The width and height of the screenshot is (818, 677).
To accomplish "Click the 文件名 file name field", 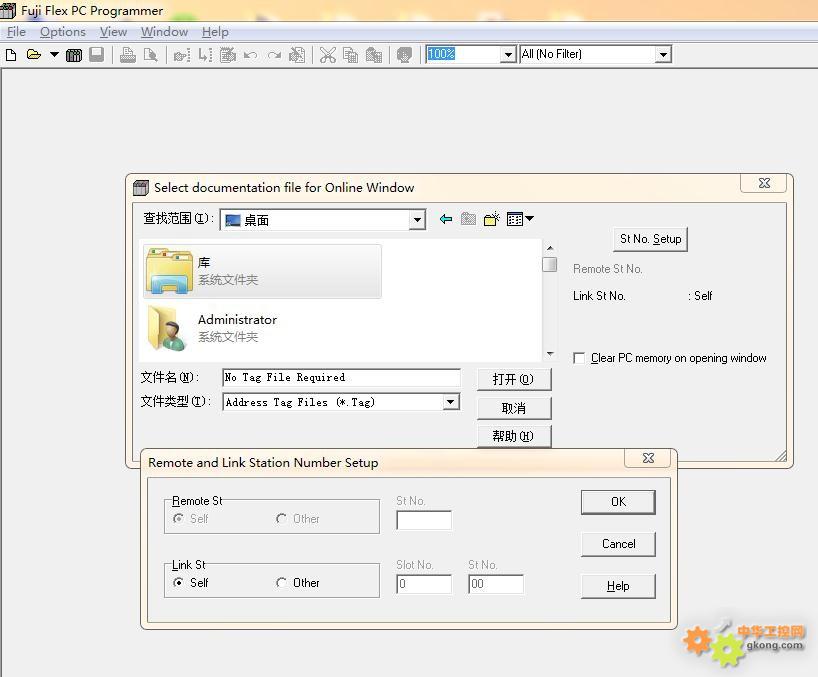I will point(341,377).
